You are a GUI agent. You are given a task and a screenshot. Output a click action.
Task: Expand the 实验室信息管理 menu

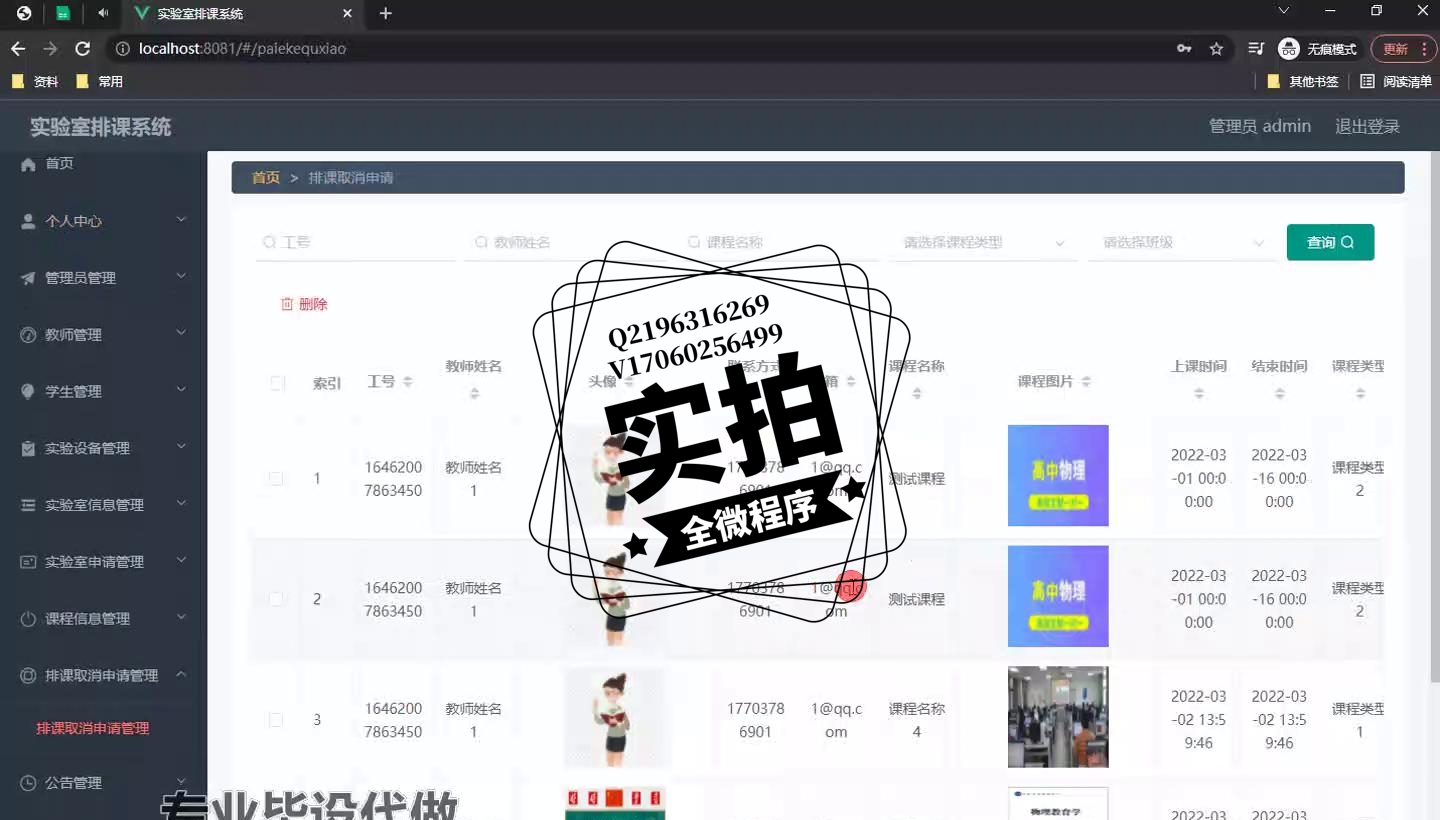coord(181,503)
